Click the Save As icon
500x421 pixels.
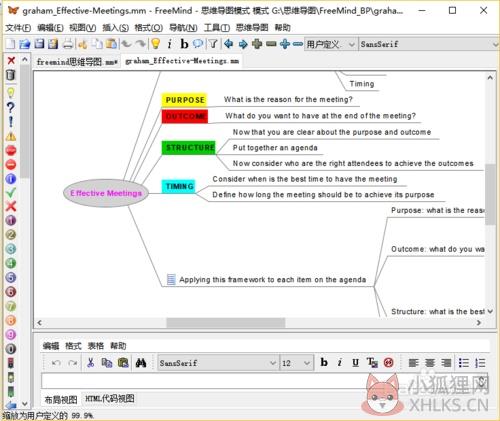tap(53, 44)
